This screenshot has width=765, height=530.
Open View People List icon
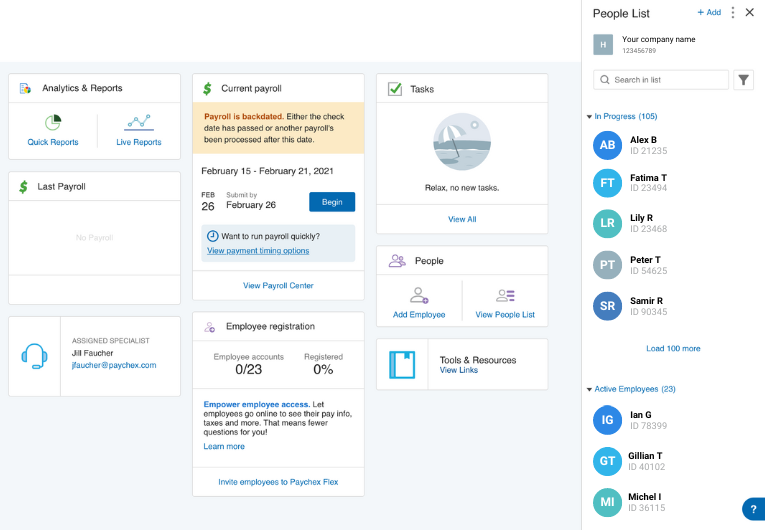click(505, 296)
